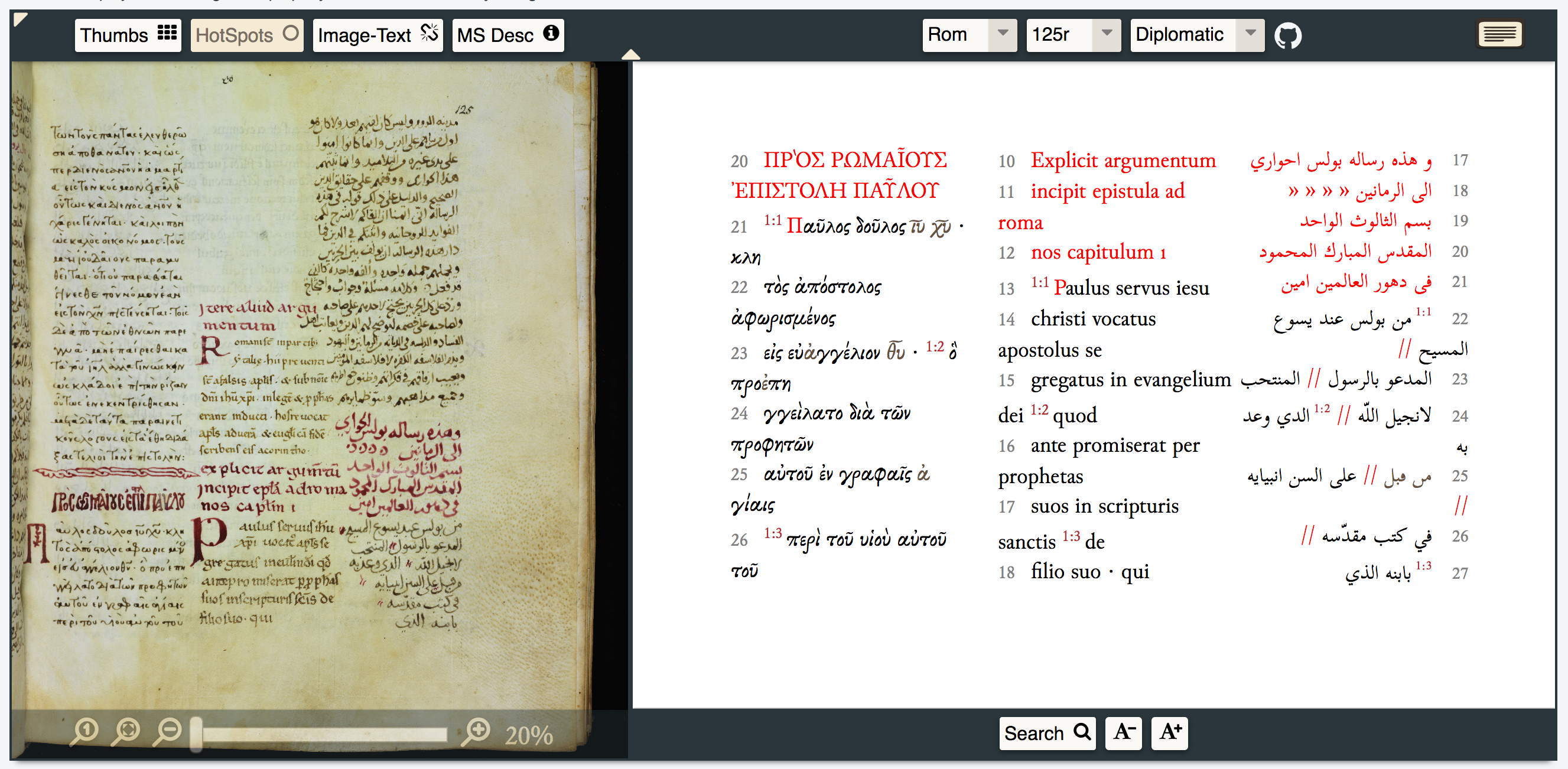Click the Latin line 'nos capitulum 1'
This screenshot has height=769, width=1568.
(1099, 252)
